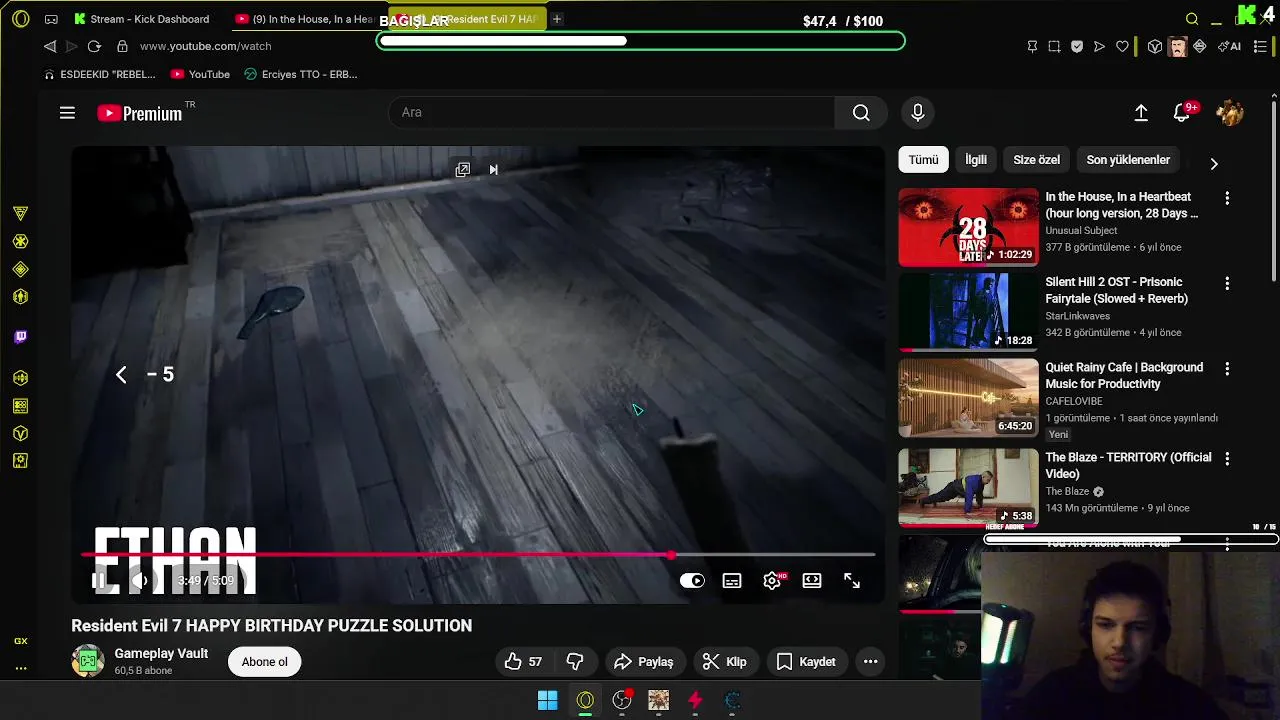Open the 28 Days Later video thumbnail
1280x720 pixels.
[968, 228]
